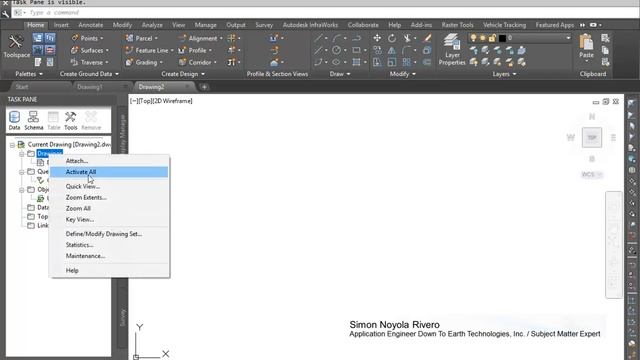This screenshot has width=640, height=360.
Task: Open the layer name dropdown
Action: [568, 38]
